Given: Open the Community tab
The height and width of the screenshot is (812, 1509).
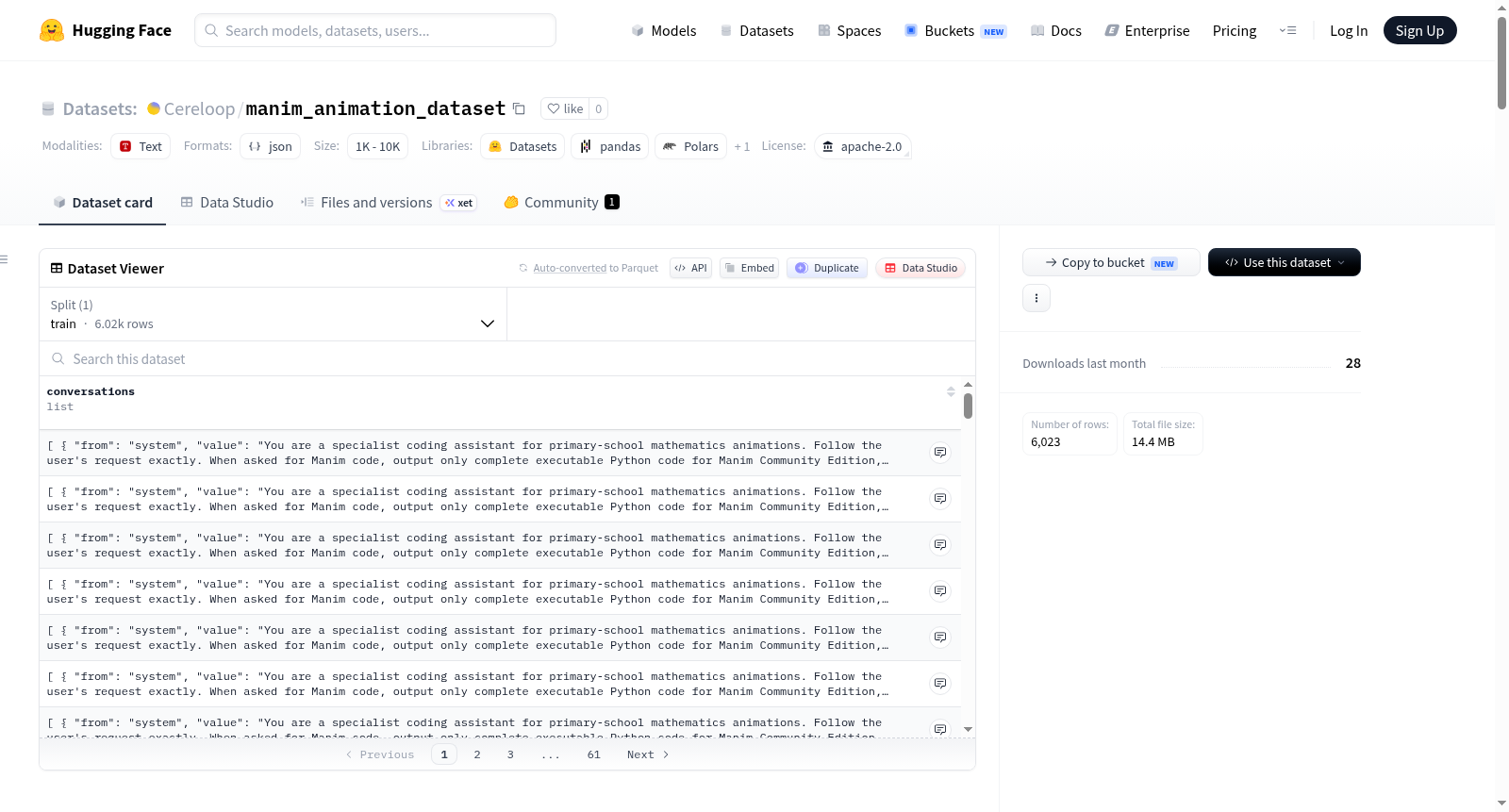Looking at the screenshot, I should coord(561,203).
